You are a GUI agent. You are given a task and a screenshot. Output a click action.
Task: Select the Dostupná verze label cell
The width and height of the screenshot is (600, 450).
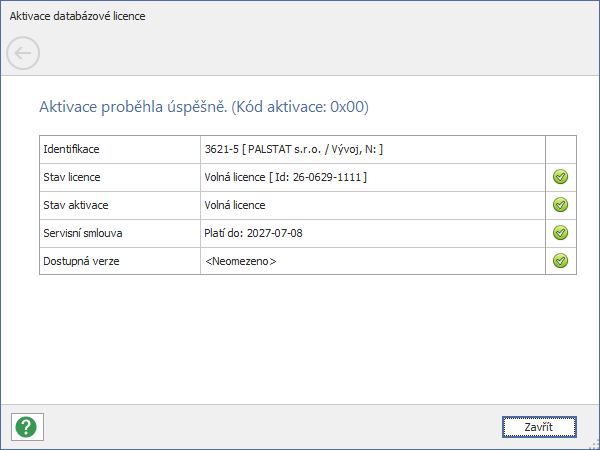pyautogui.click(x=120, y=261)
